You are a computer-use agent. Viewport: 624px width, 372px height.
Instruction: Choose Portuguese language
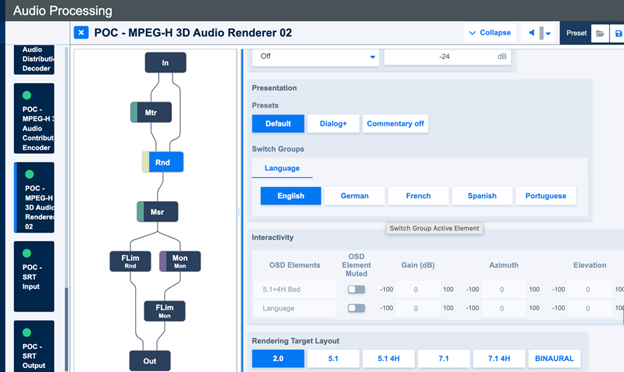point(546,196)
